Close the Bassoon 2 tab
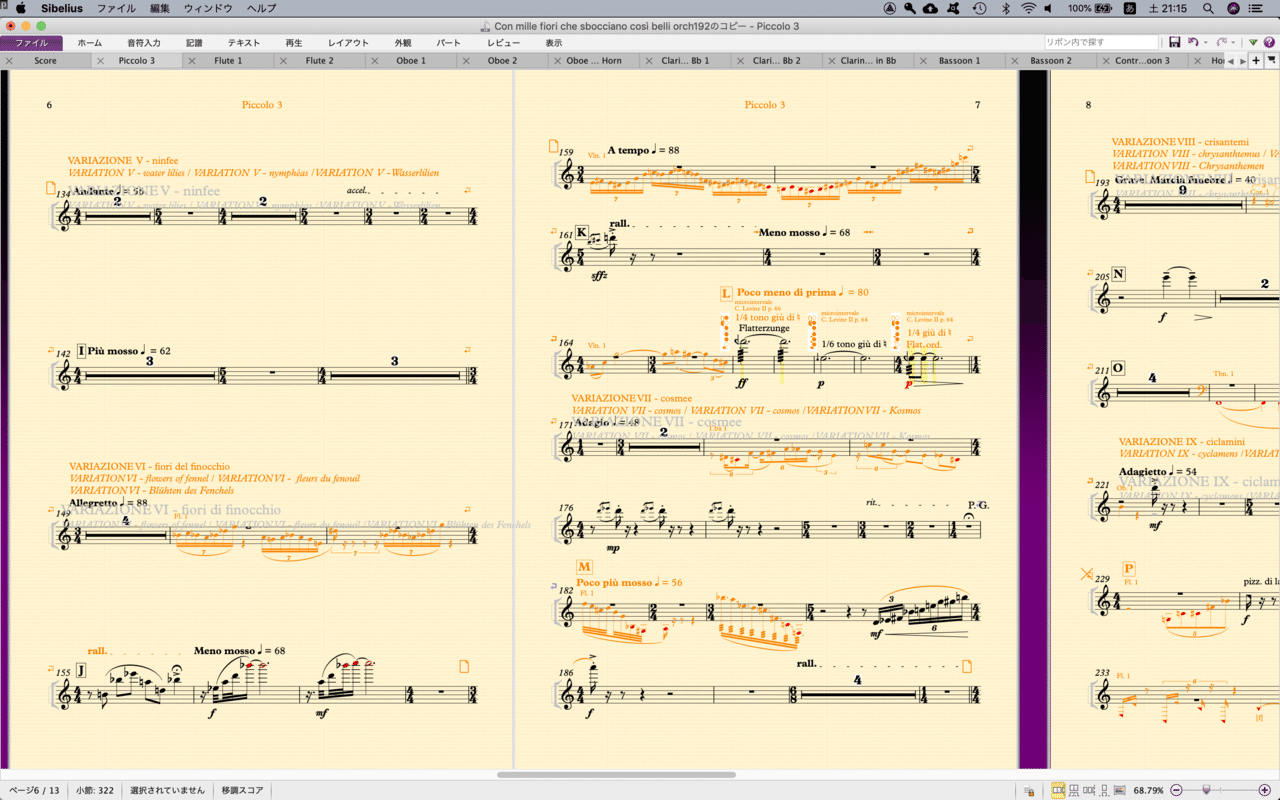This screenshot has width=1280, height=800. click(x=1017, y=61)
